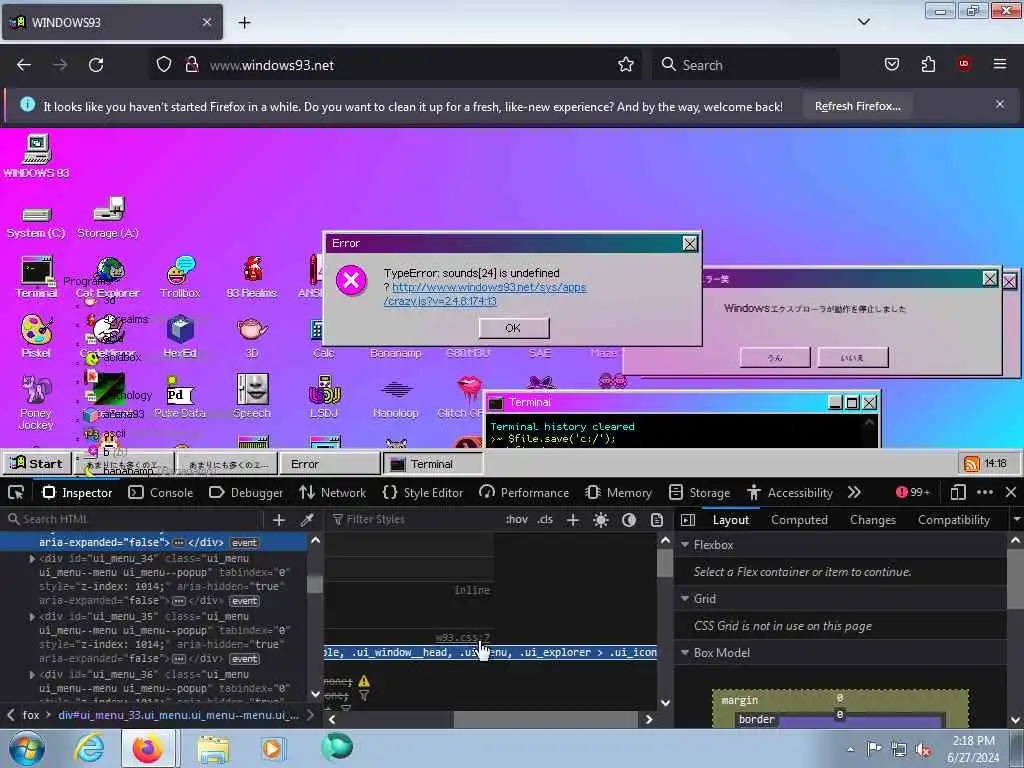
Task: Click the Firefox Search box
Action: 745,65
